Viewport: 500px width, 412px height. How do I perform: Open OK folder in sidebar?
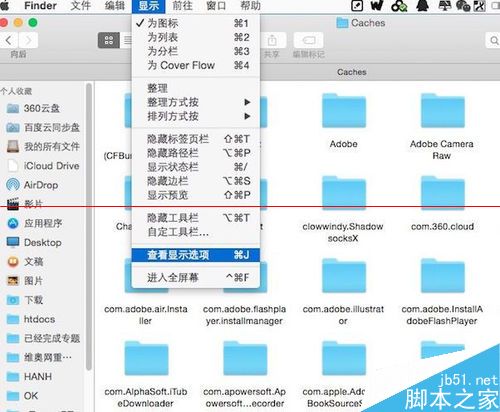[23, 396]
